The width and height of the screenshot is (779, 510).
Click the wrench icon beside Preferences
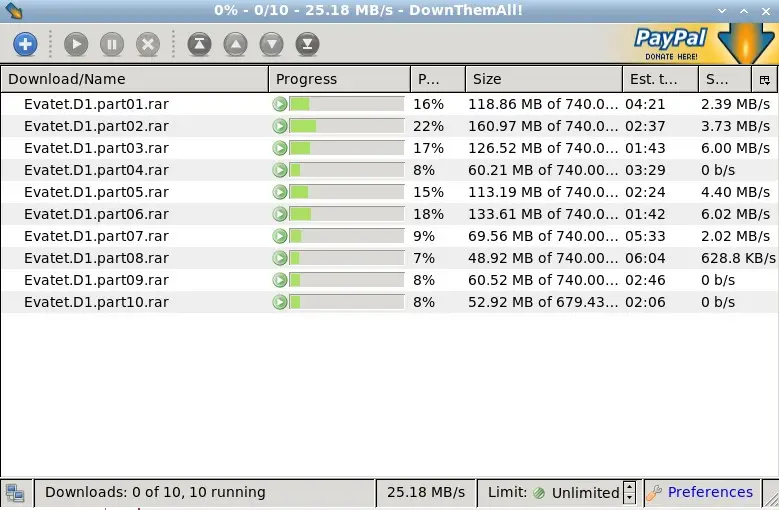tap(654, 493)
